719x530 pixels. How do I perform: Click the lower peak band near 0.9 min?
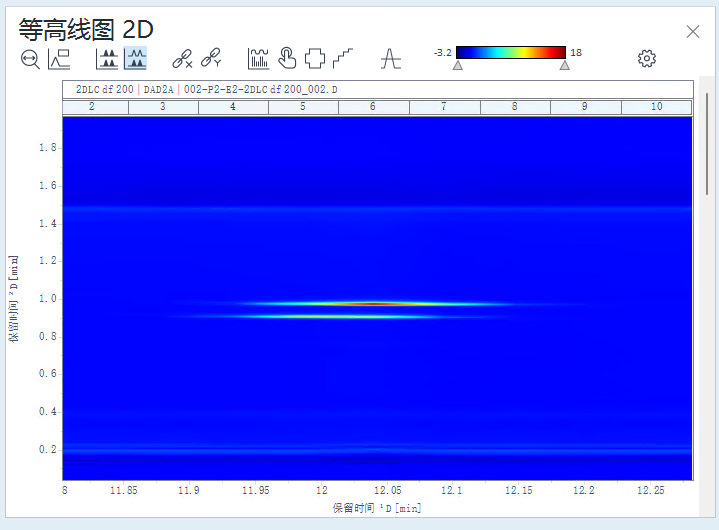coord(339,316)
